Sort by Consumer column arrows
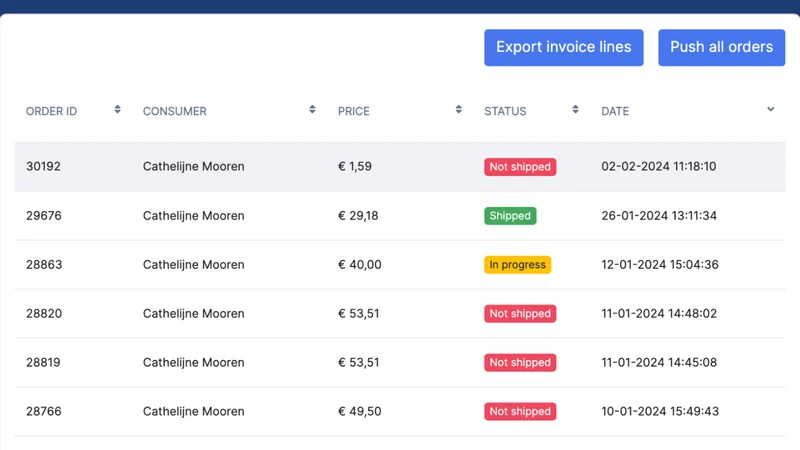 (x=312, y=109)
